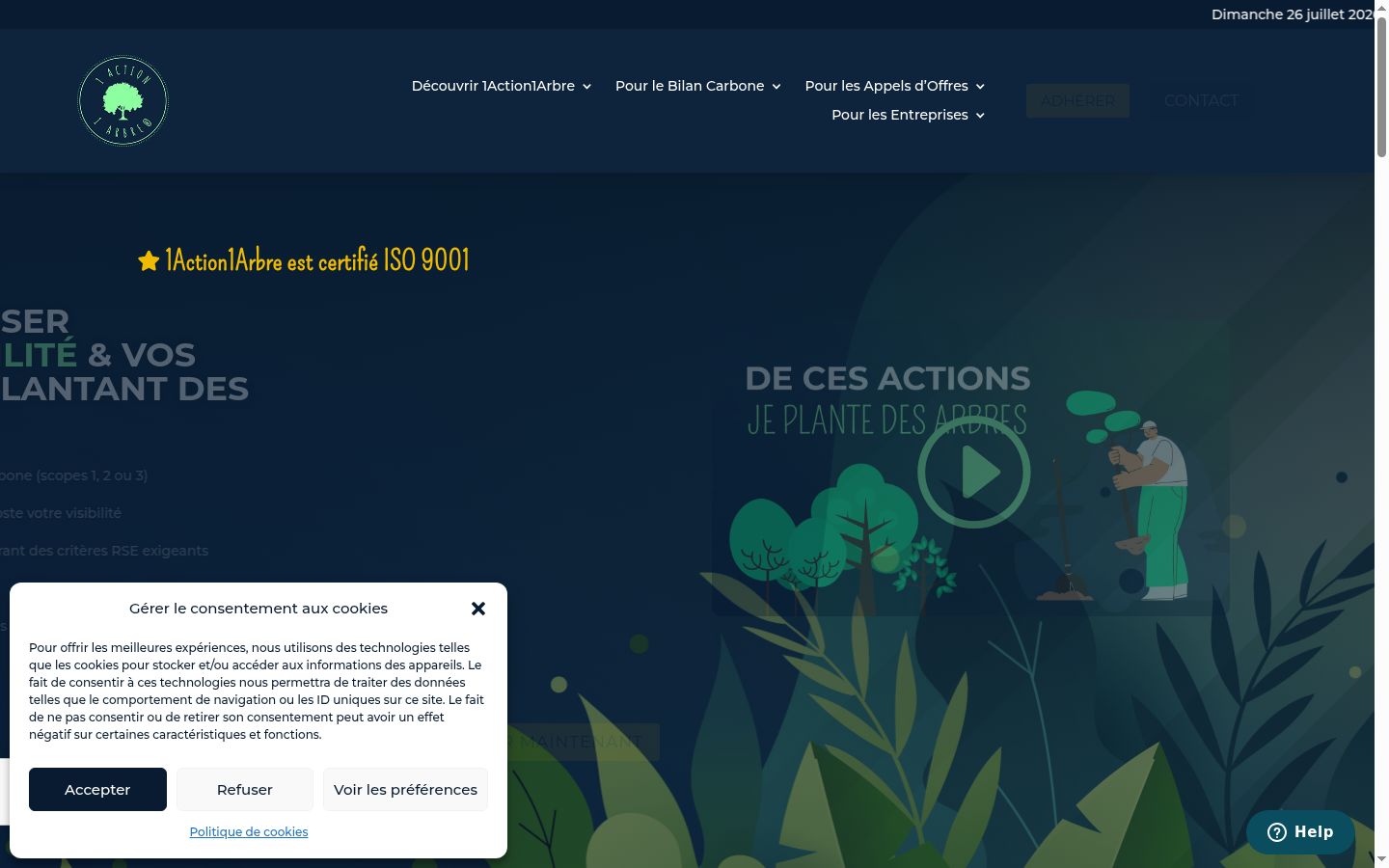Click the ISO 9001 certification star icon
This screenshot has width=1389, height=868.
point(149,261)
